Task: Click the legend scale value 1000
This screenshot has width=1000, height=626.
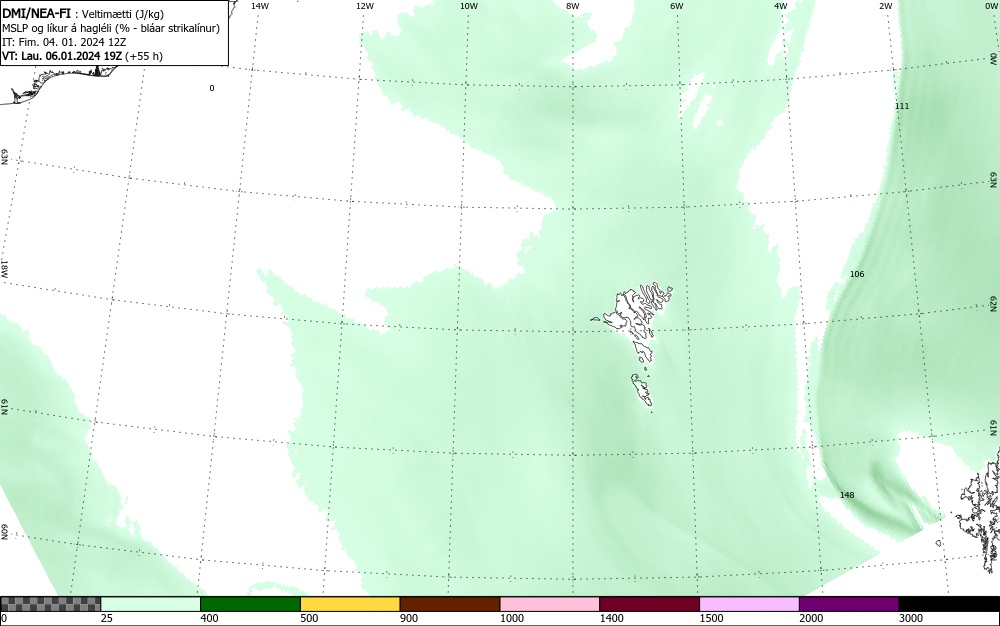Action: pyautogui.click(x=511, y=618)
